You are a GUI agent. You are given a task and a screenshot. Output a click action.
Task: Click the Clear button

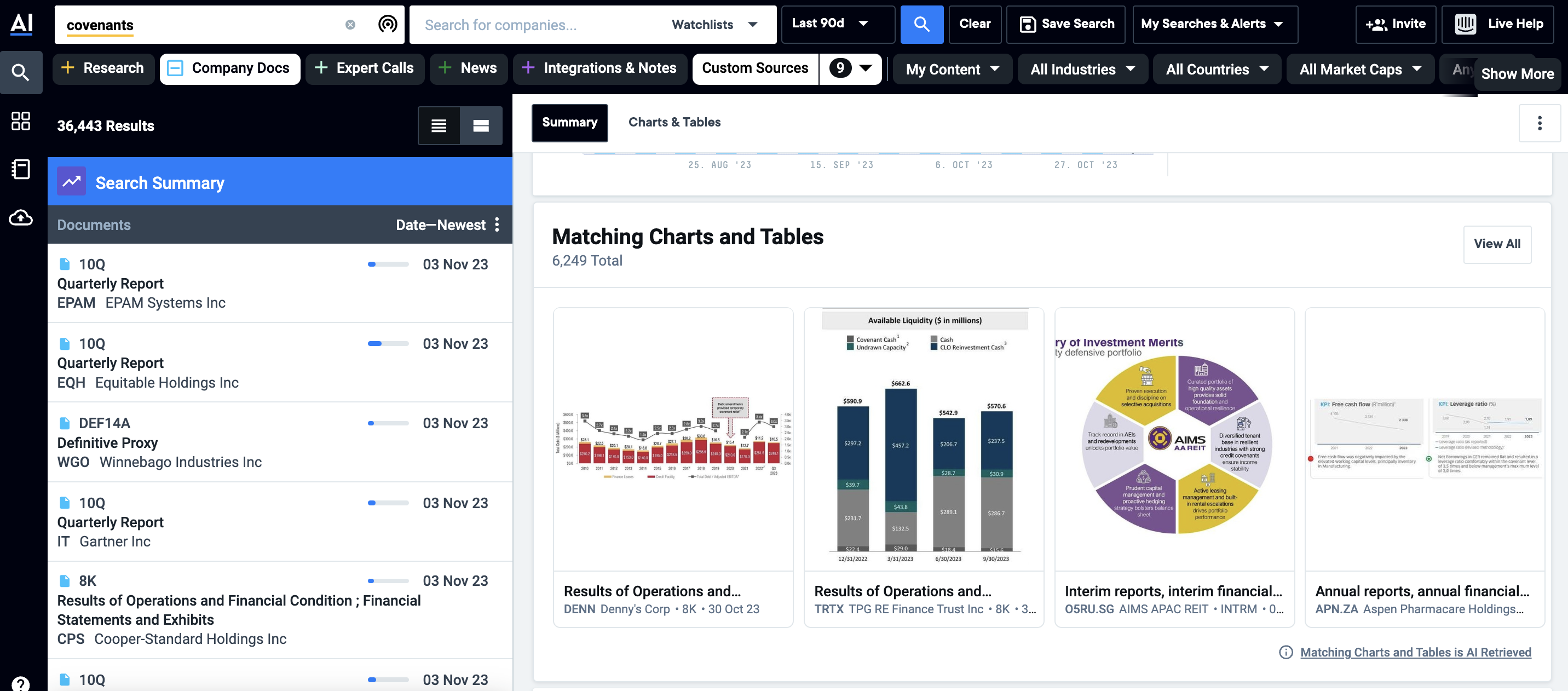coord(975,24)
